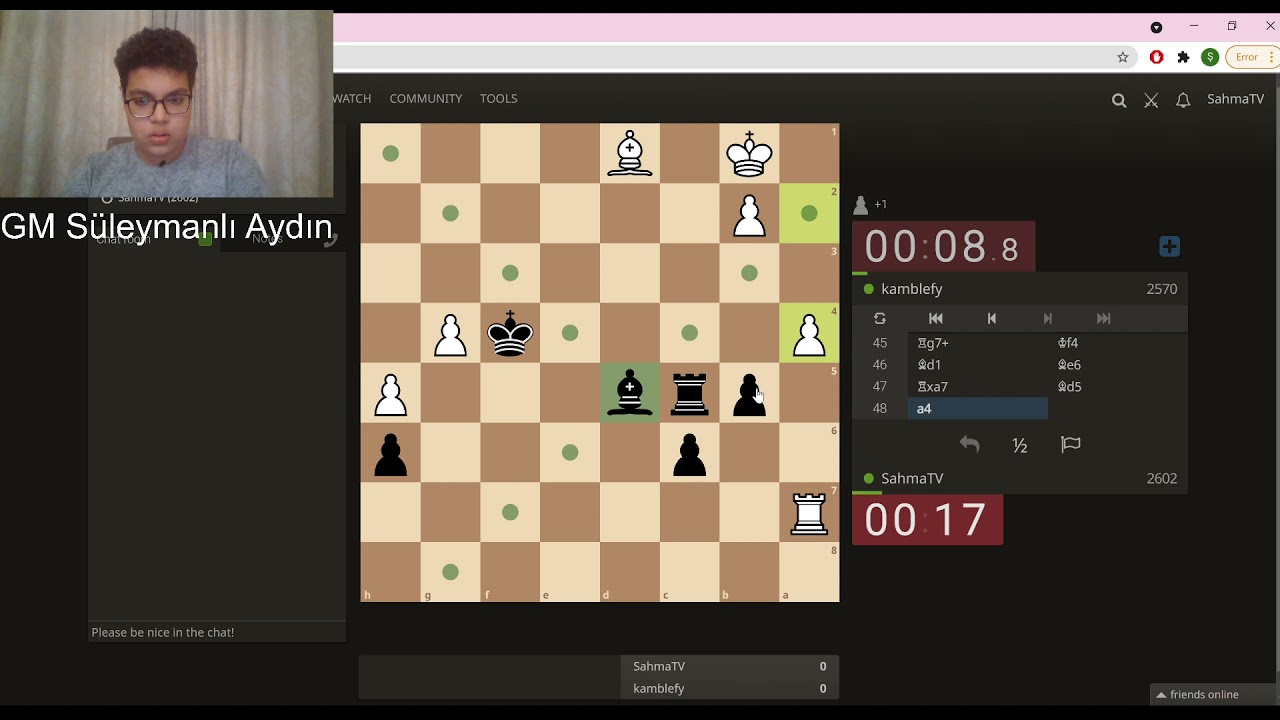Screen dimensions: 1280x720
Task: Open the green browser profile icon
Action: 1210,57
